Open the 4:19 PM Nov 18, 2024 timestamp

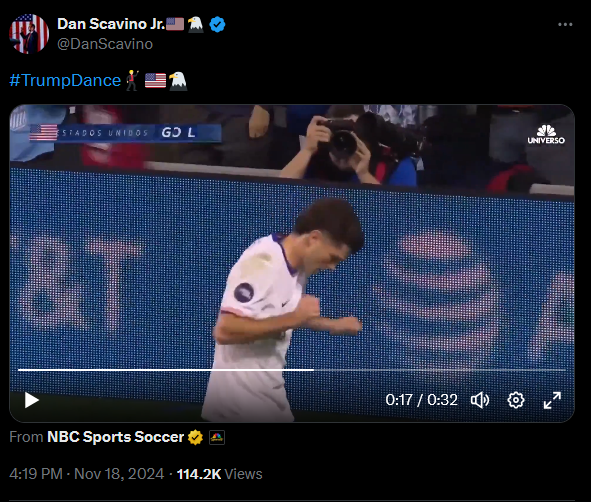coord(87,474)
